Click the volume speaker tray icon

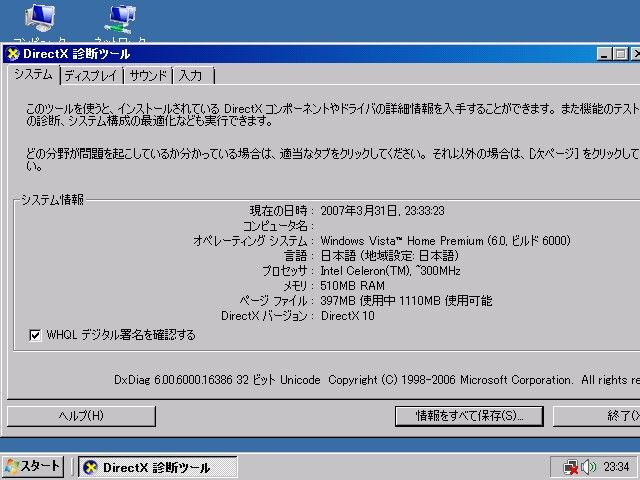(589, 467)
